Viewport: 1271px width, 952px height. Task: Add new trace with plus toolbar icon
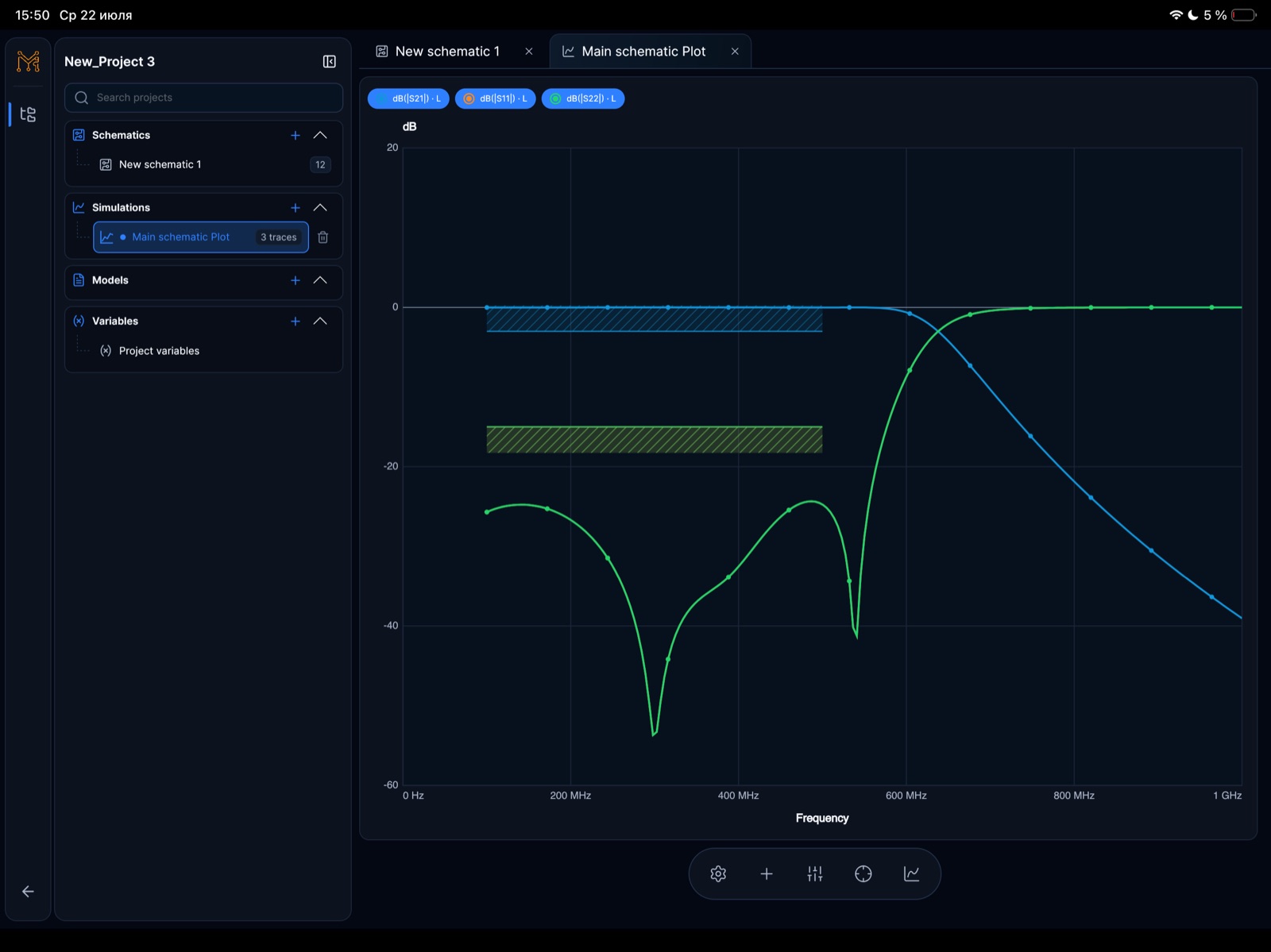767,873
